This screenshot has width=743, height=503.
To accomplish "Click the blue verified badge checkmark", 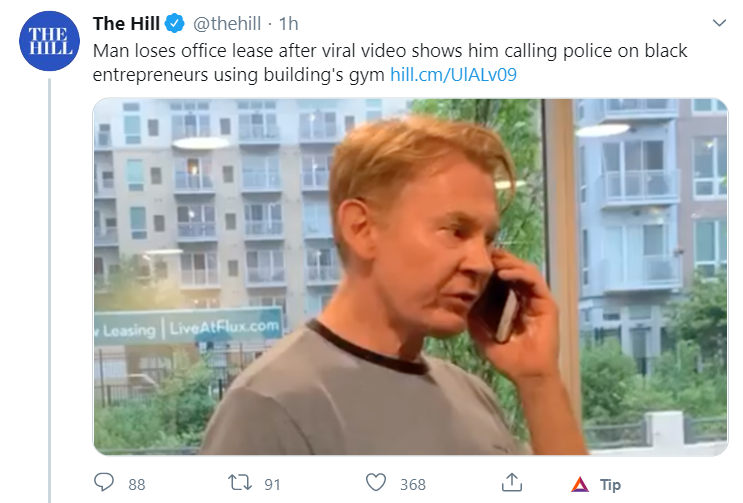I will pyautogui.click(x=175, y=24).
